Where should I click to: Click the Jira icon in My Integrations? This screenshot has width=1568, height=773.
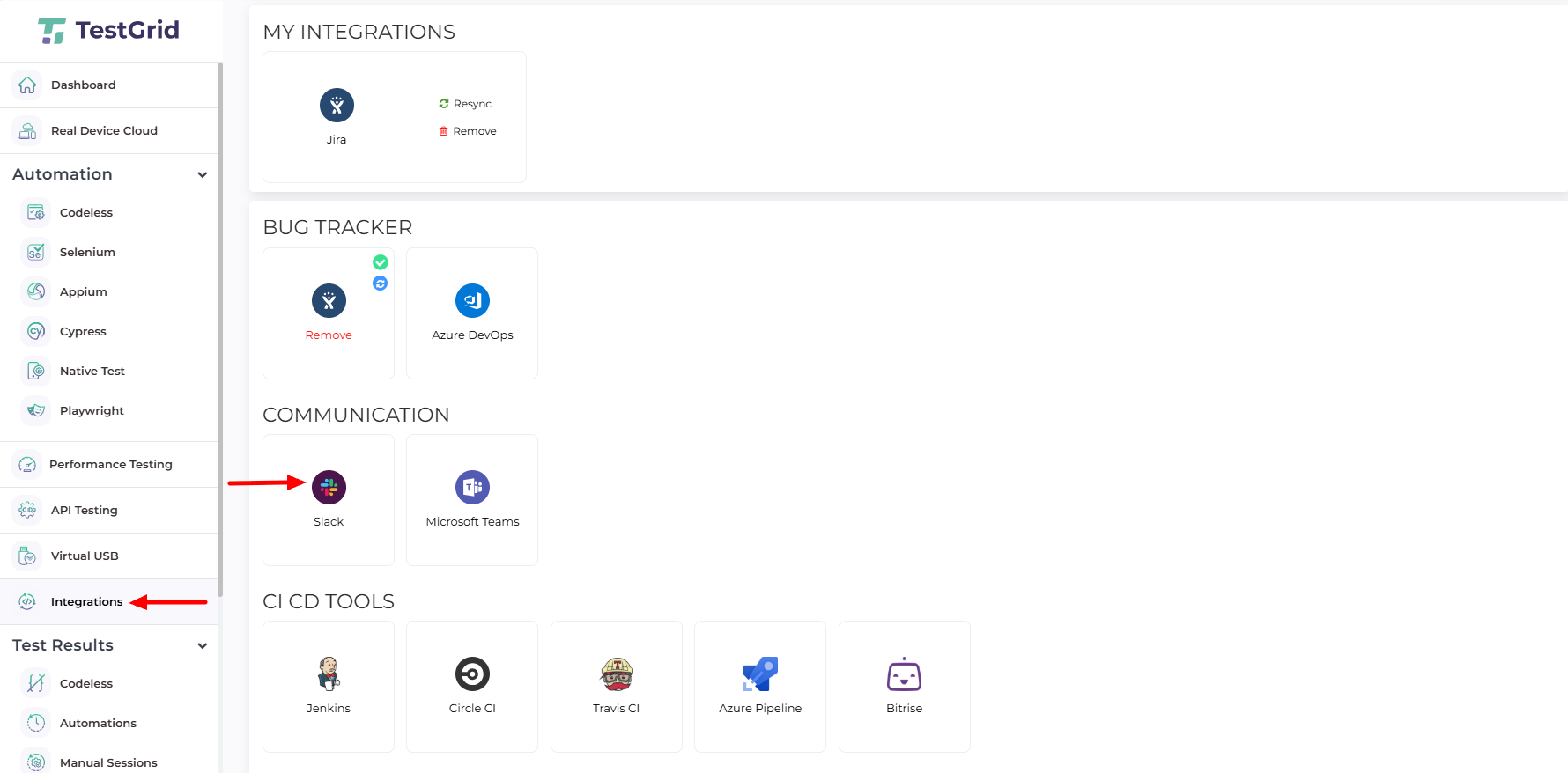pyautogui.click(x=337, y=106)
